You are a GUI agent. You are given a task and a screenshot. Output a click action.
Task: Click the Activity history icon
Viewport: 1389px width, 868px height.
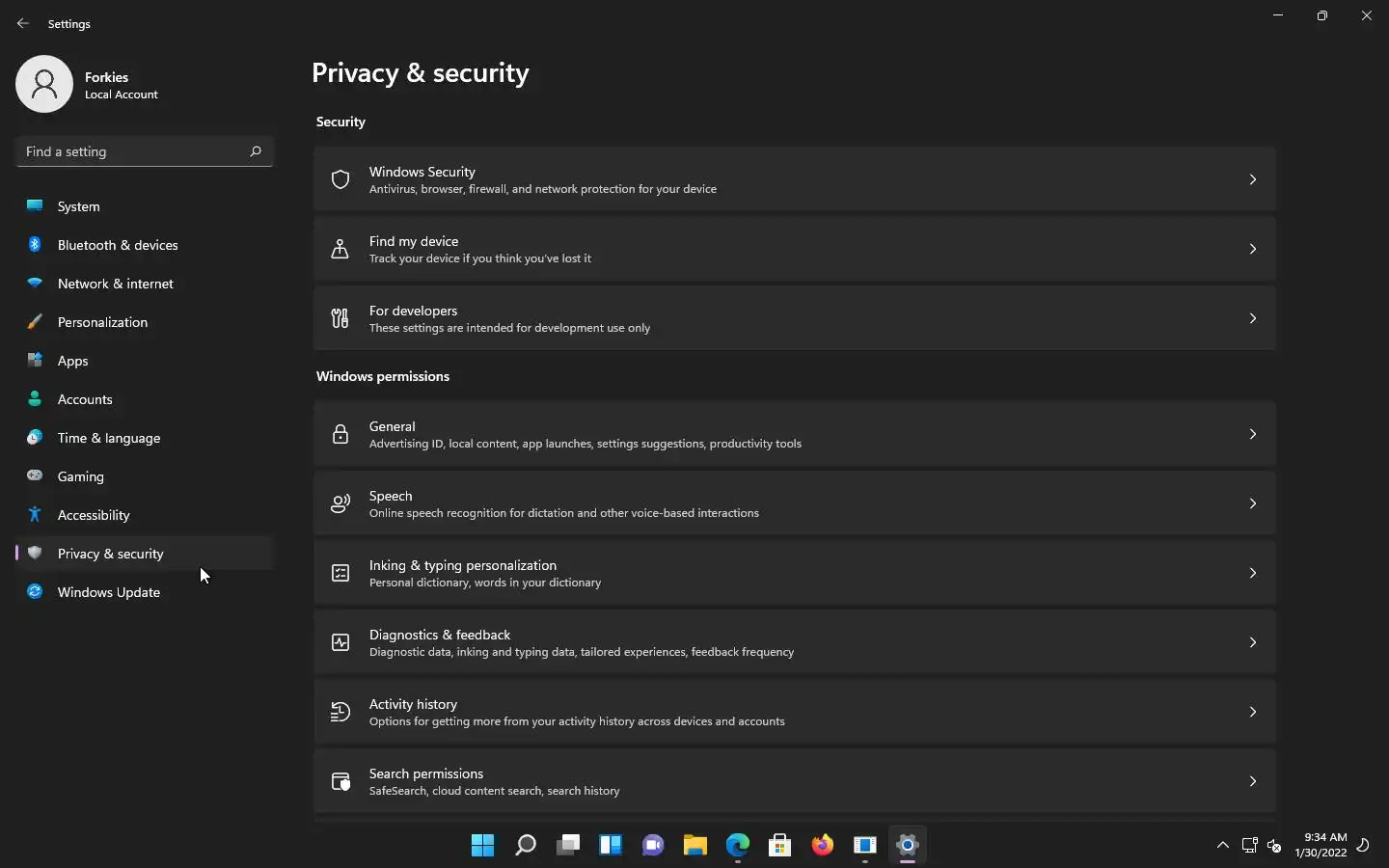340,712
